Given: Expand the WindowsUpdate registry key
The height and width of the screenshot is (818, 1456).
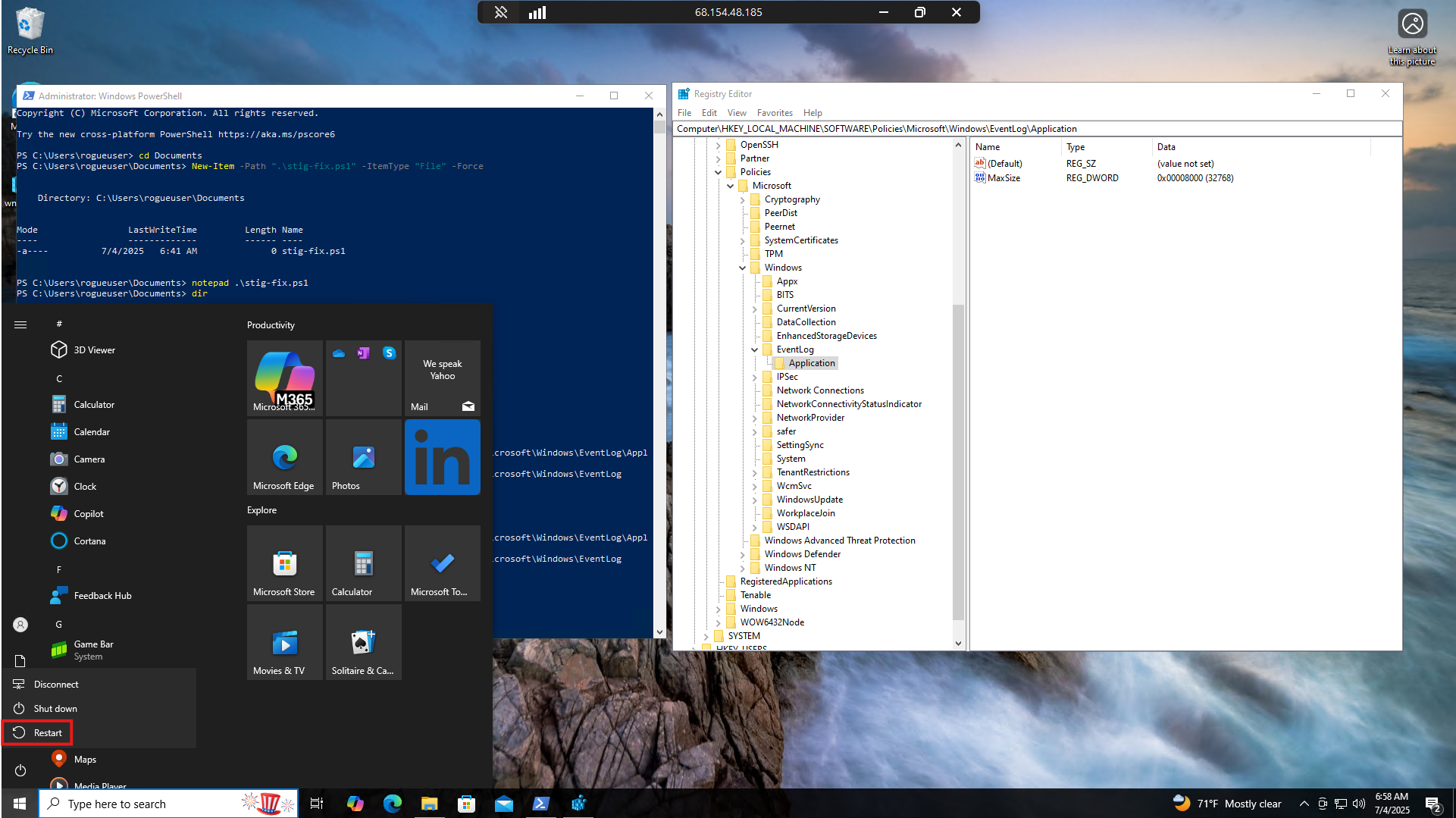Looking at the screenshot, I should 754,500.
